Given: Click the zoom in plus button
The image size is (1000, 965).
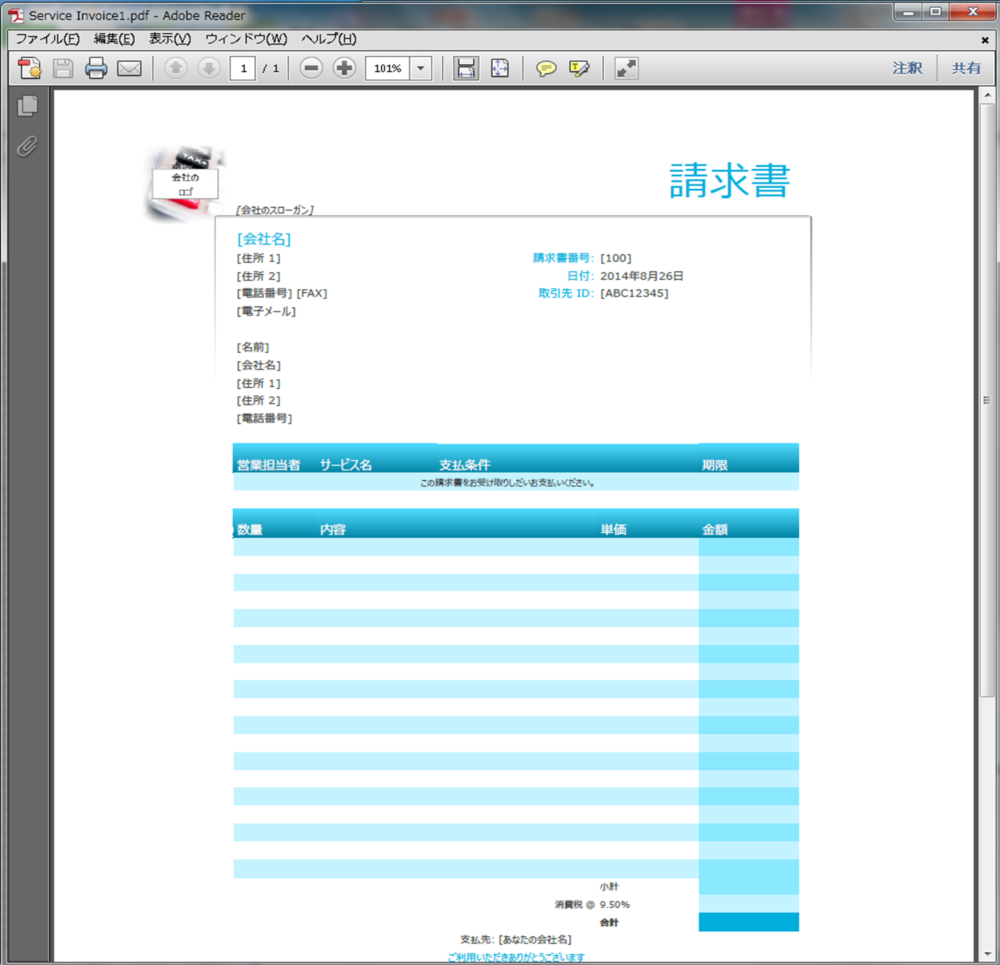Looking at the screenshot, I should 344,68.
